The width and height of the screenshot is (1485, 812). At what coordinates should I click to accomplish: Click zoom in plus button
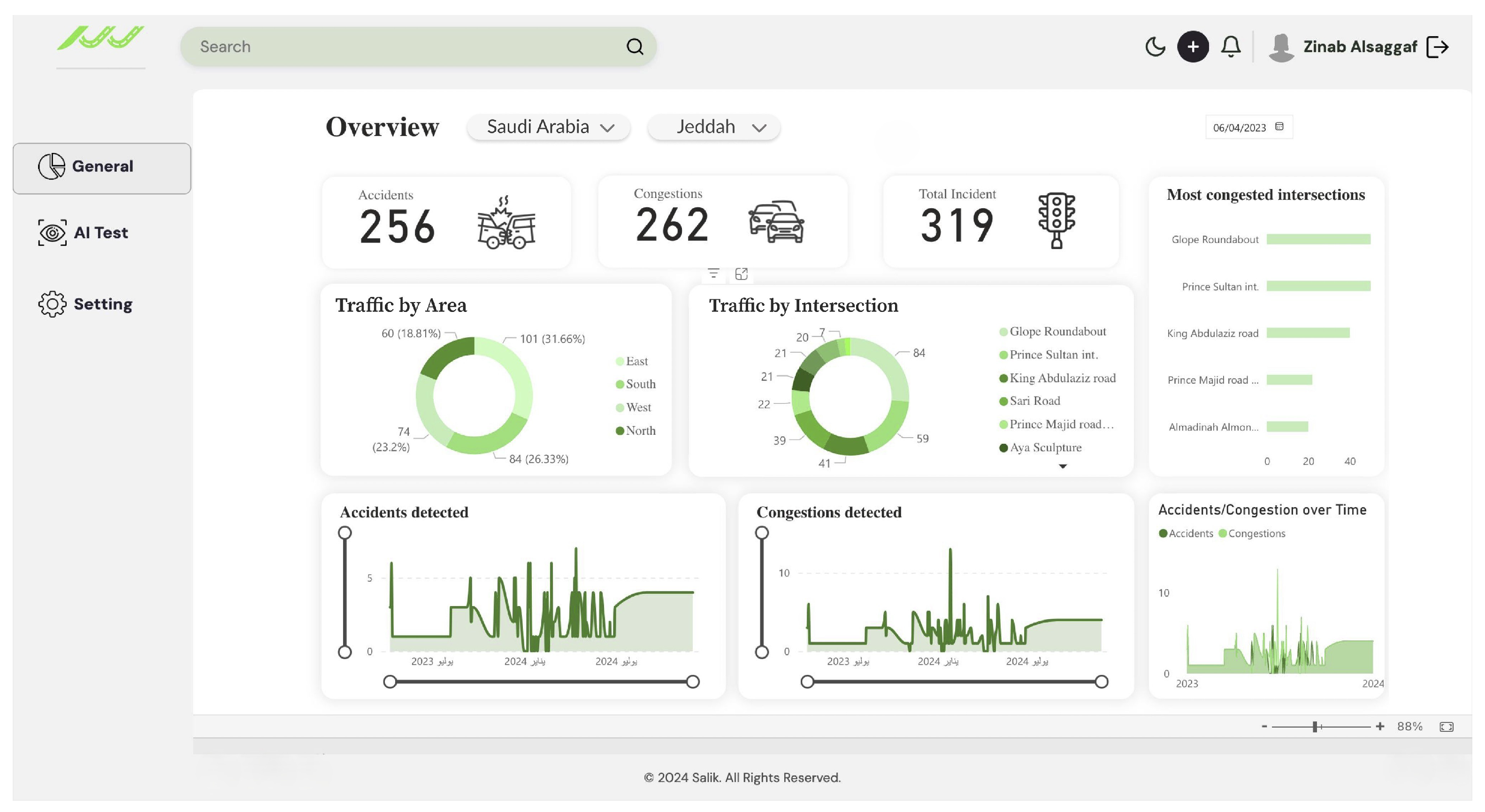click(1379, 726)
